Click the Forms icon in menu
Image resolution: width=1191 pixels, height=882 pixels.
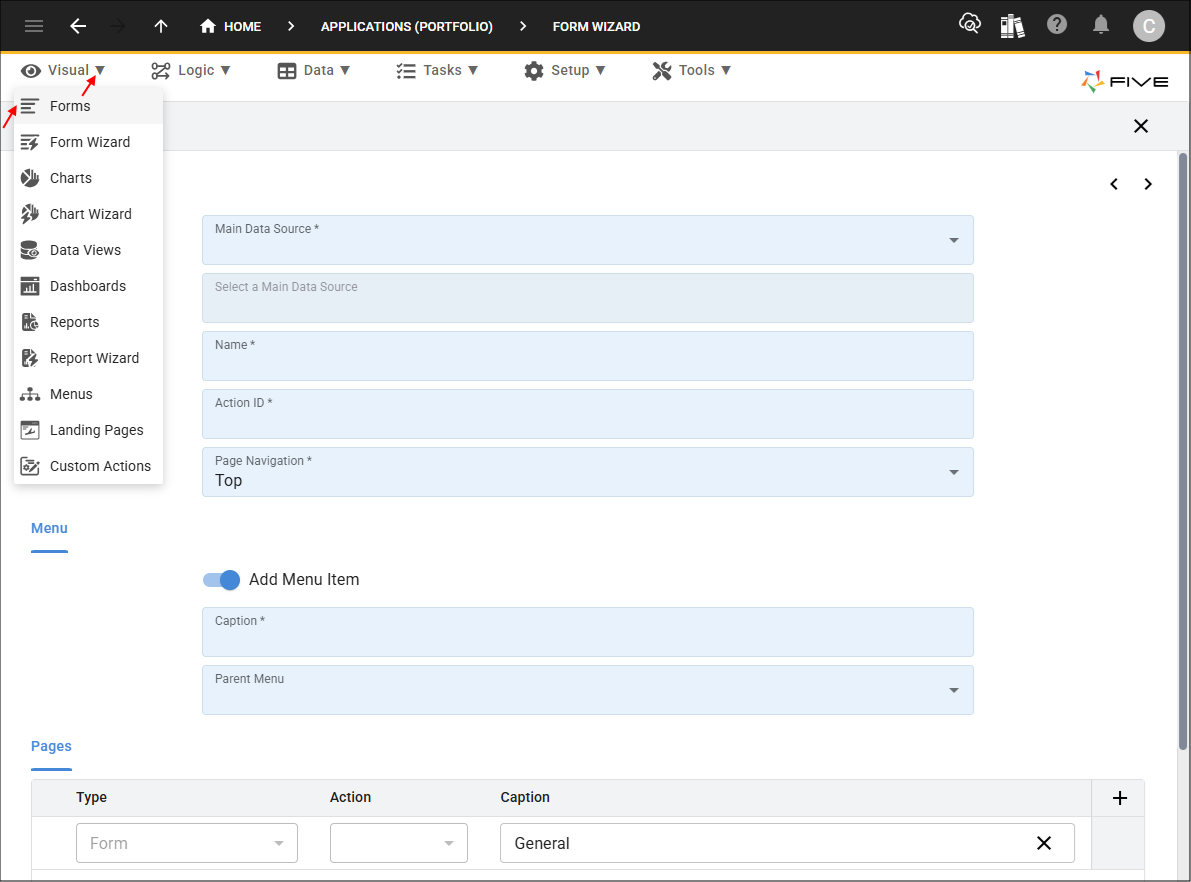(x=30, y=106)
